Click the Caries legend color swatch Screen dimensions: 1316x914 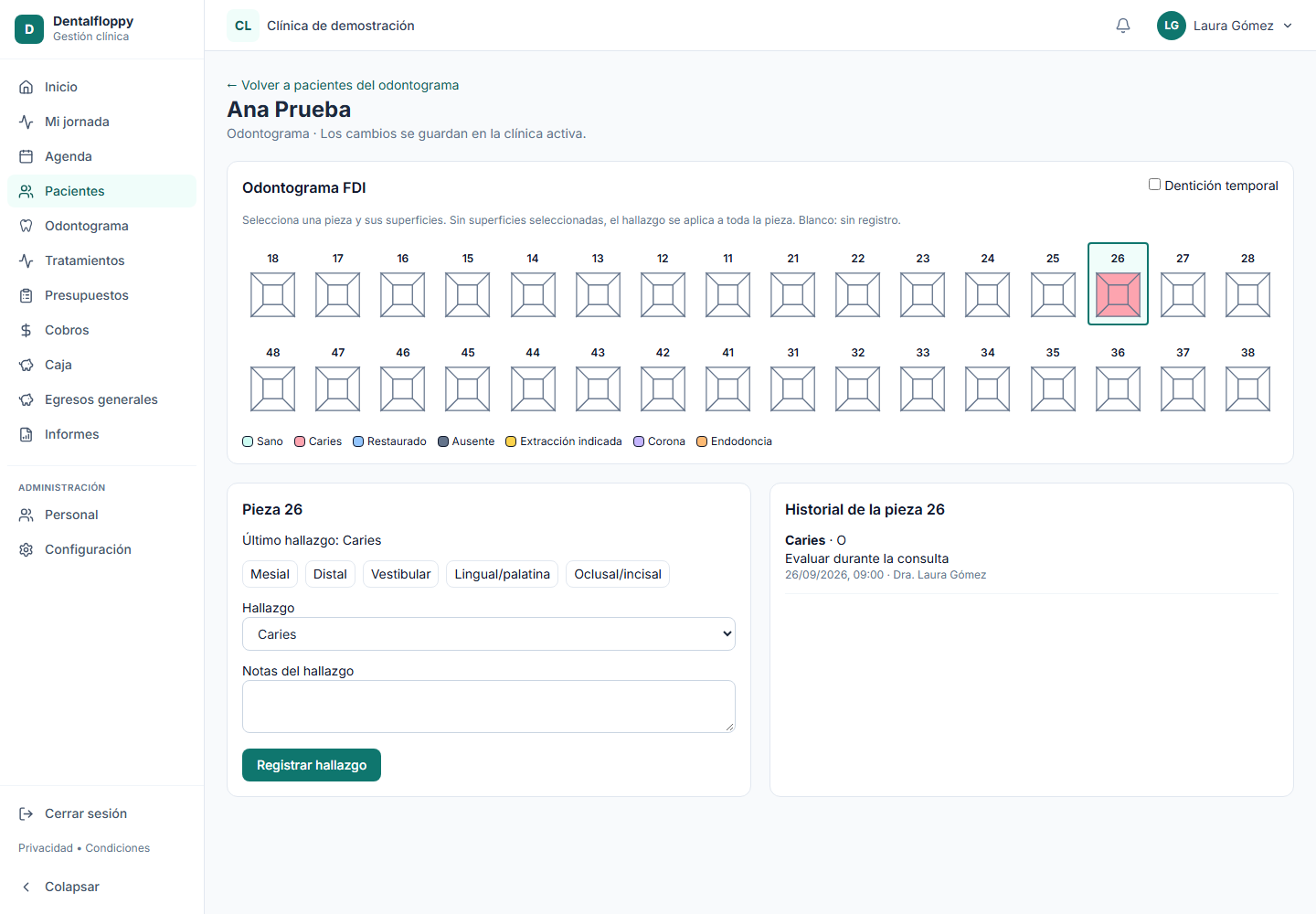[x=300, y=441]
